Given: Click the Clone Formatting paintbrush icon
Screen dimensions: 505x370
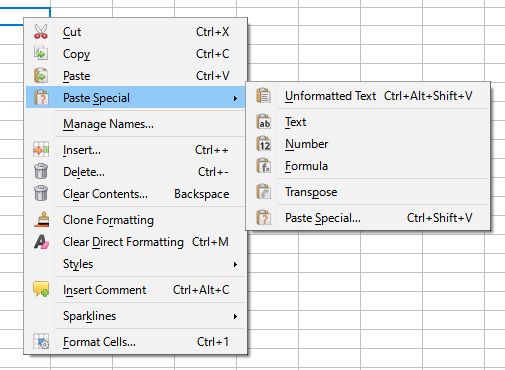Looking at the screenshot, I should pyautogui.click(x=42, y=220).
